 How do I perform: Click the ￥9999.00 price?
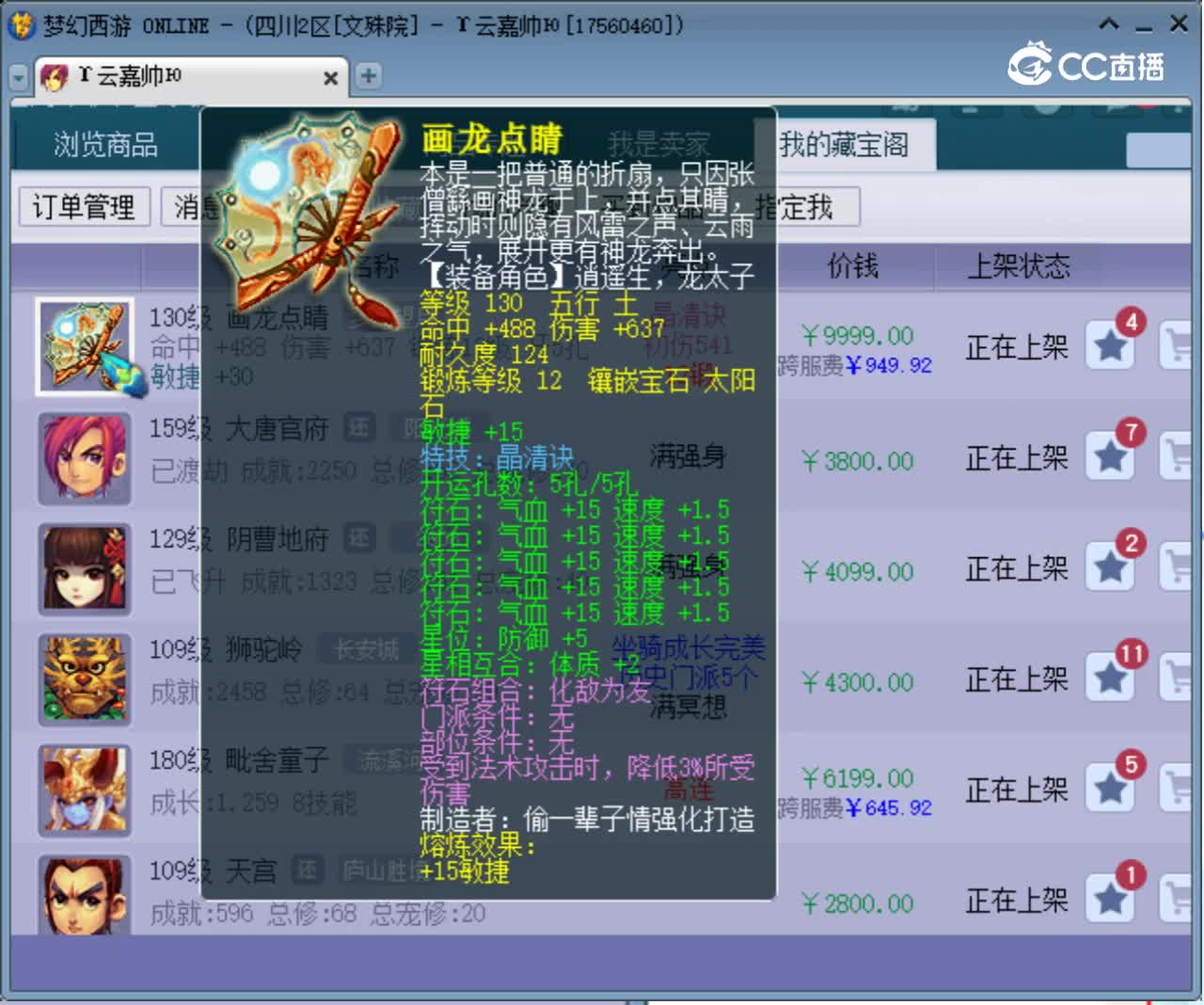point(858,336)
